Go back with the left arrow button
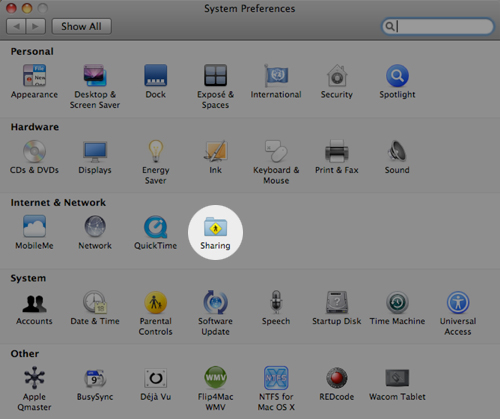The height and width of the screenshot is (419, 500). point(16,26)
